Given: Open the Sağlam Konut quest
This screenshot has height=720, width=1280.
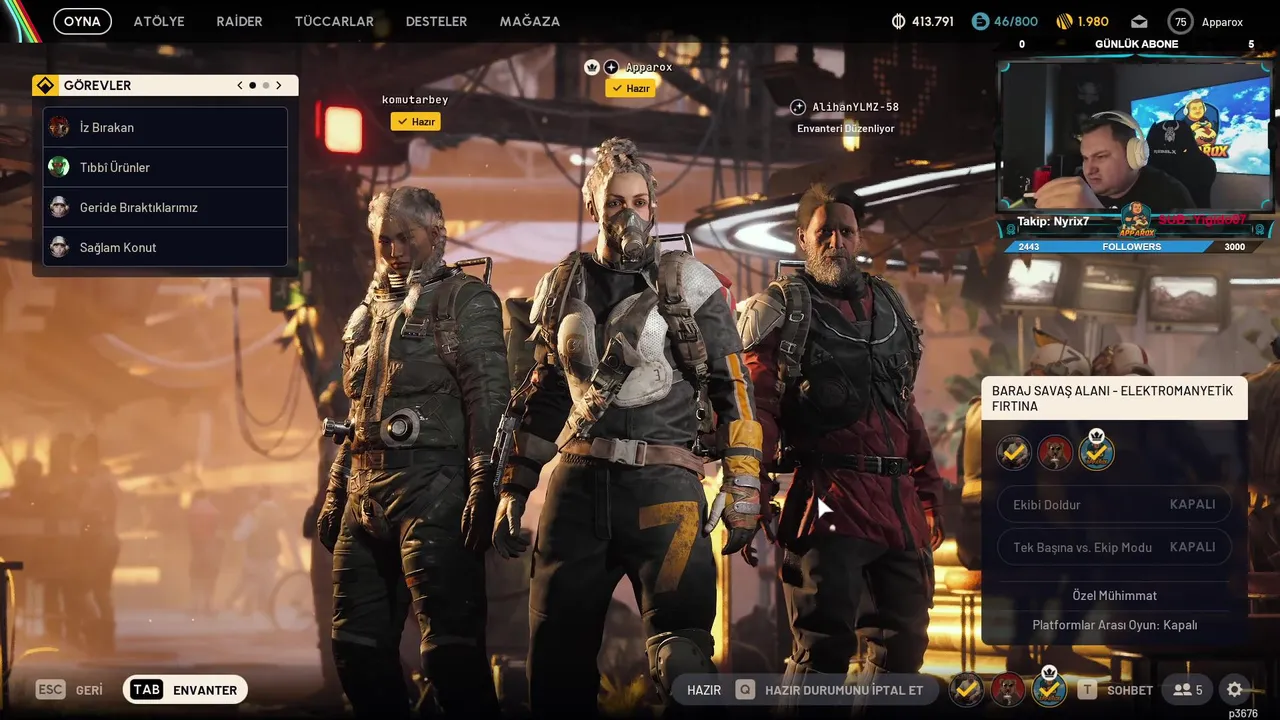Looking at the screenshot, I should [165, 247].
